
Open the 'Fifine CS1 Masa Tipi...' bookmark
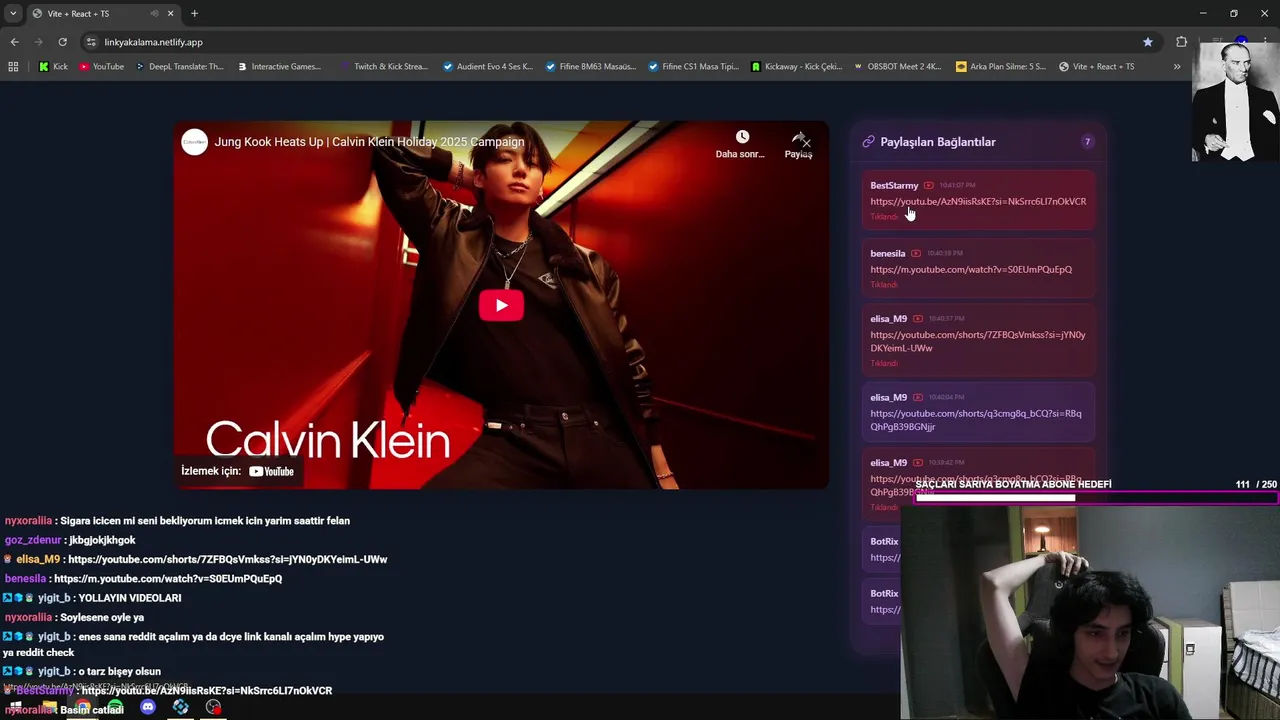pos(693,67)
